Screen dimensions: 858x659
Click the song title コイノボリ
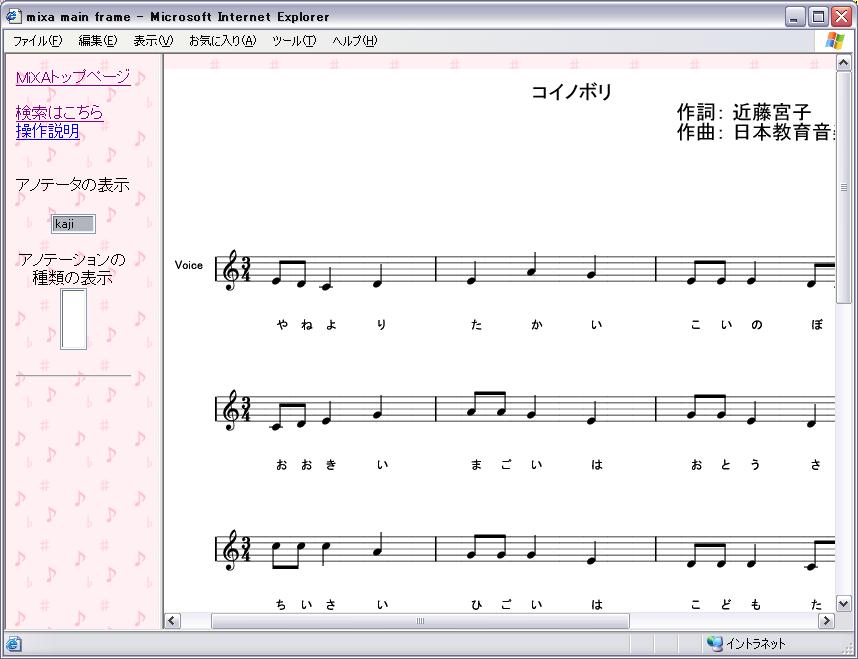(x=572, y=91)
